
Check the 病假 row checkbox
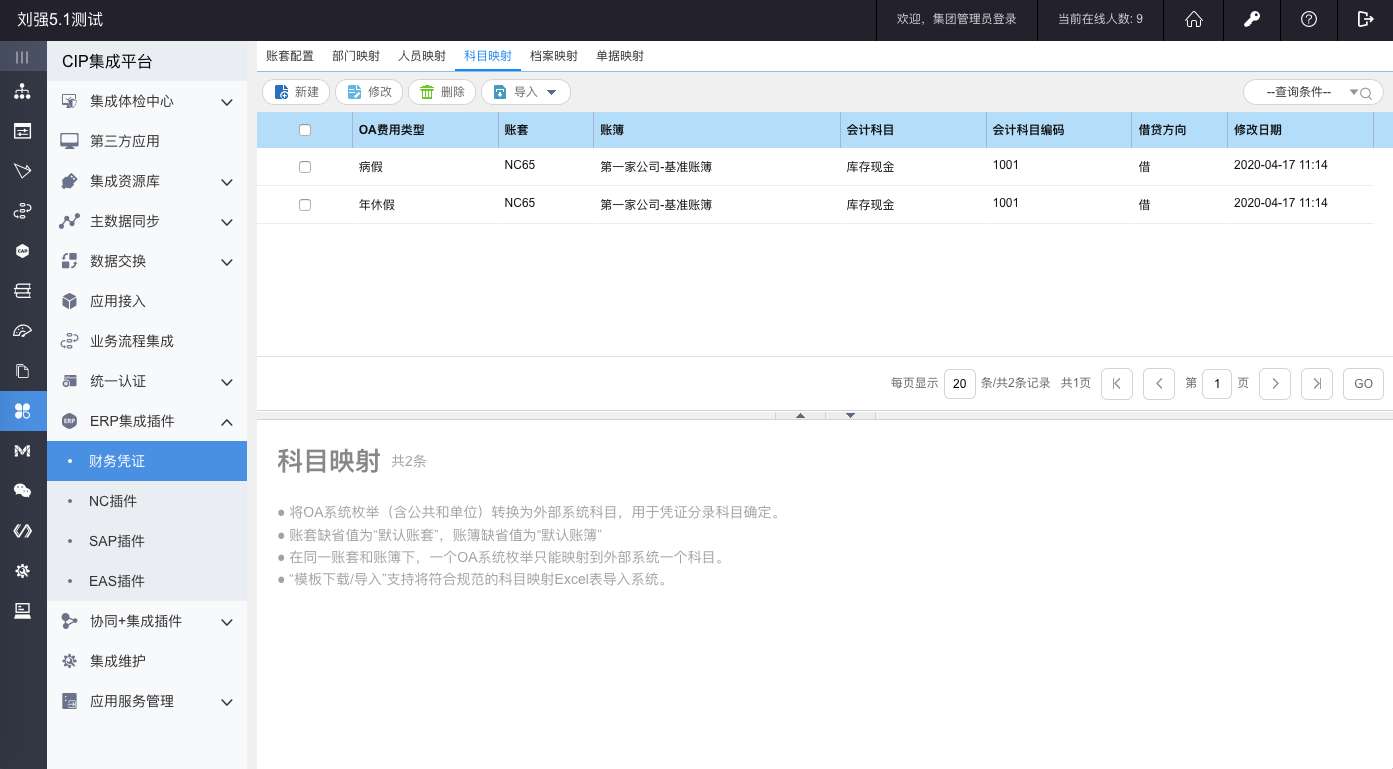[305, 167]
